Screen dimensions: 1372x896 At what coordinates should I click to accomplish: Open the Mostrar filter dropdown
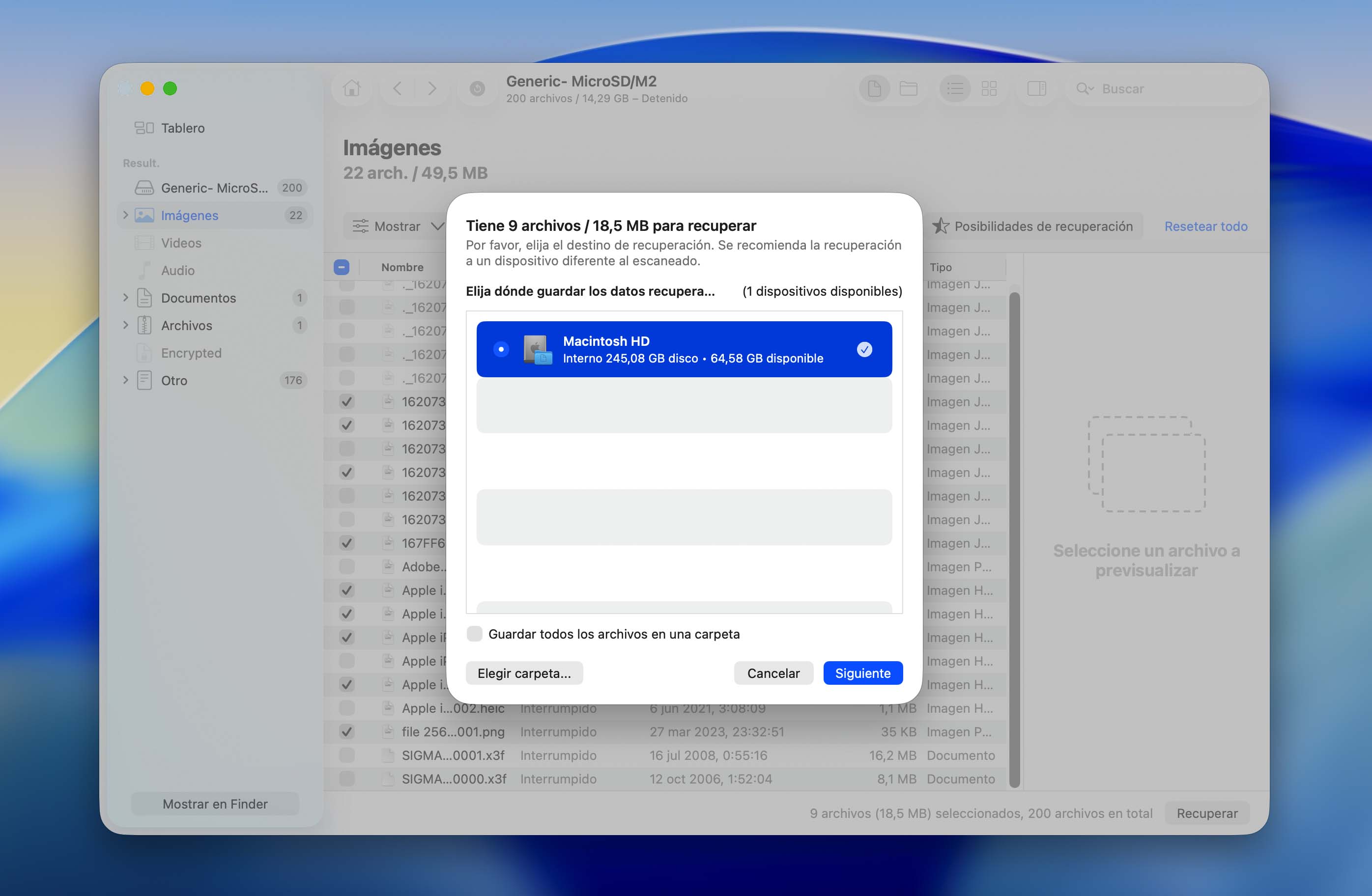click(398, 226)
